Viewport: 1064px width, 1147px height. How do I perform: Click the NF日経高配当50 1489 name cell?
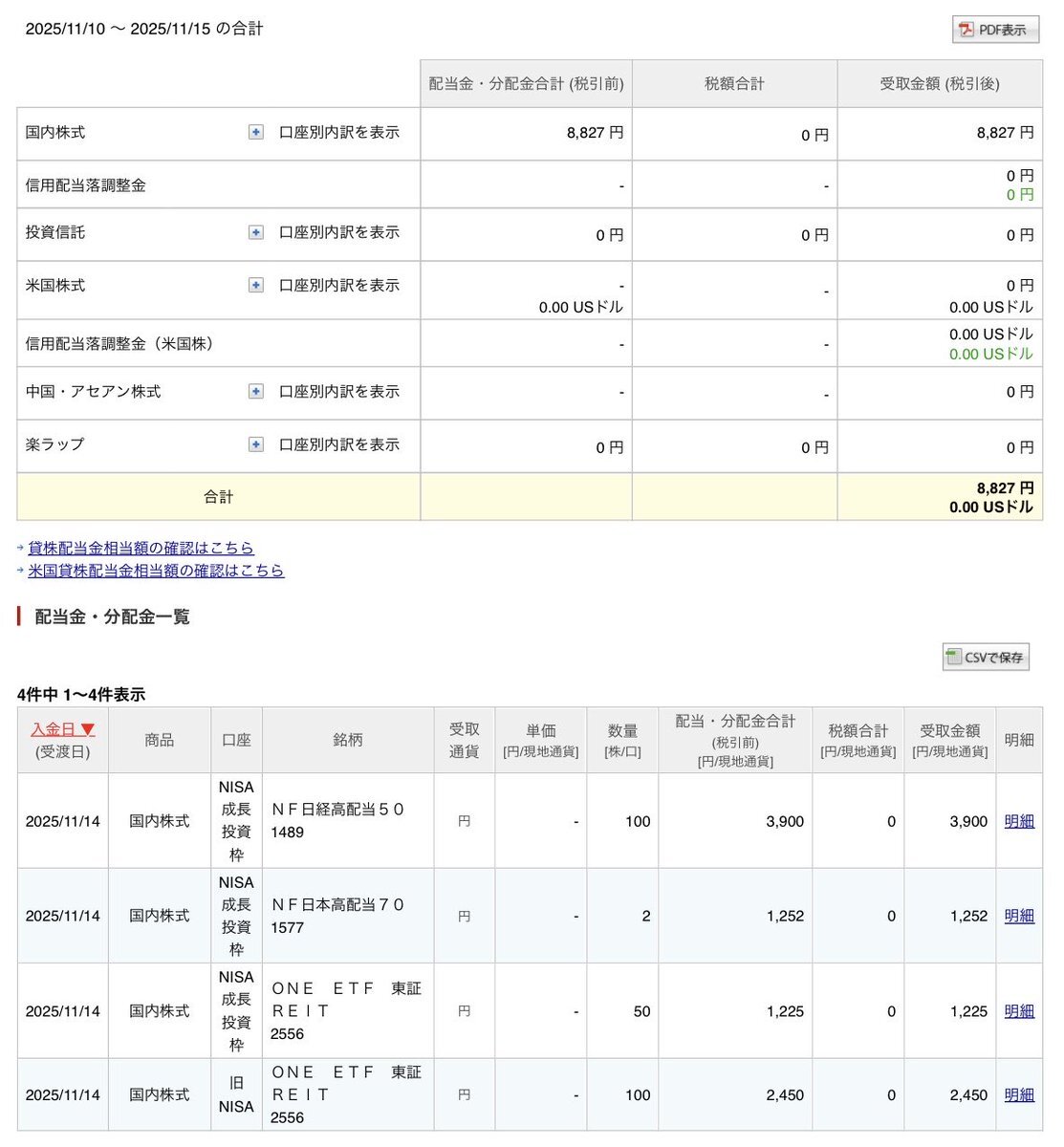tap(337, 820)
